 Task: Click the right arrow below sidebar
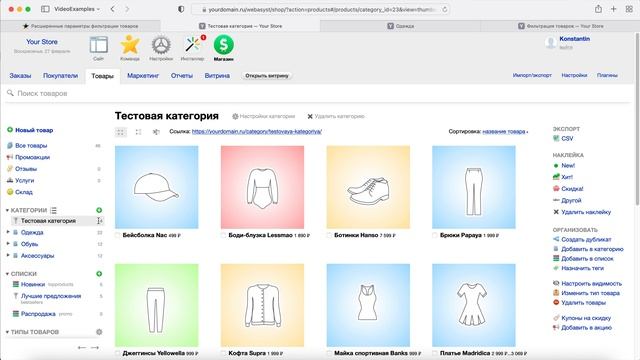[x=95, y=347]
